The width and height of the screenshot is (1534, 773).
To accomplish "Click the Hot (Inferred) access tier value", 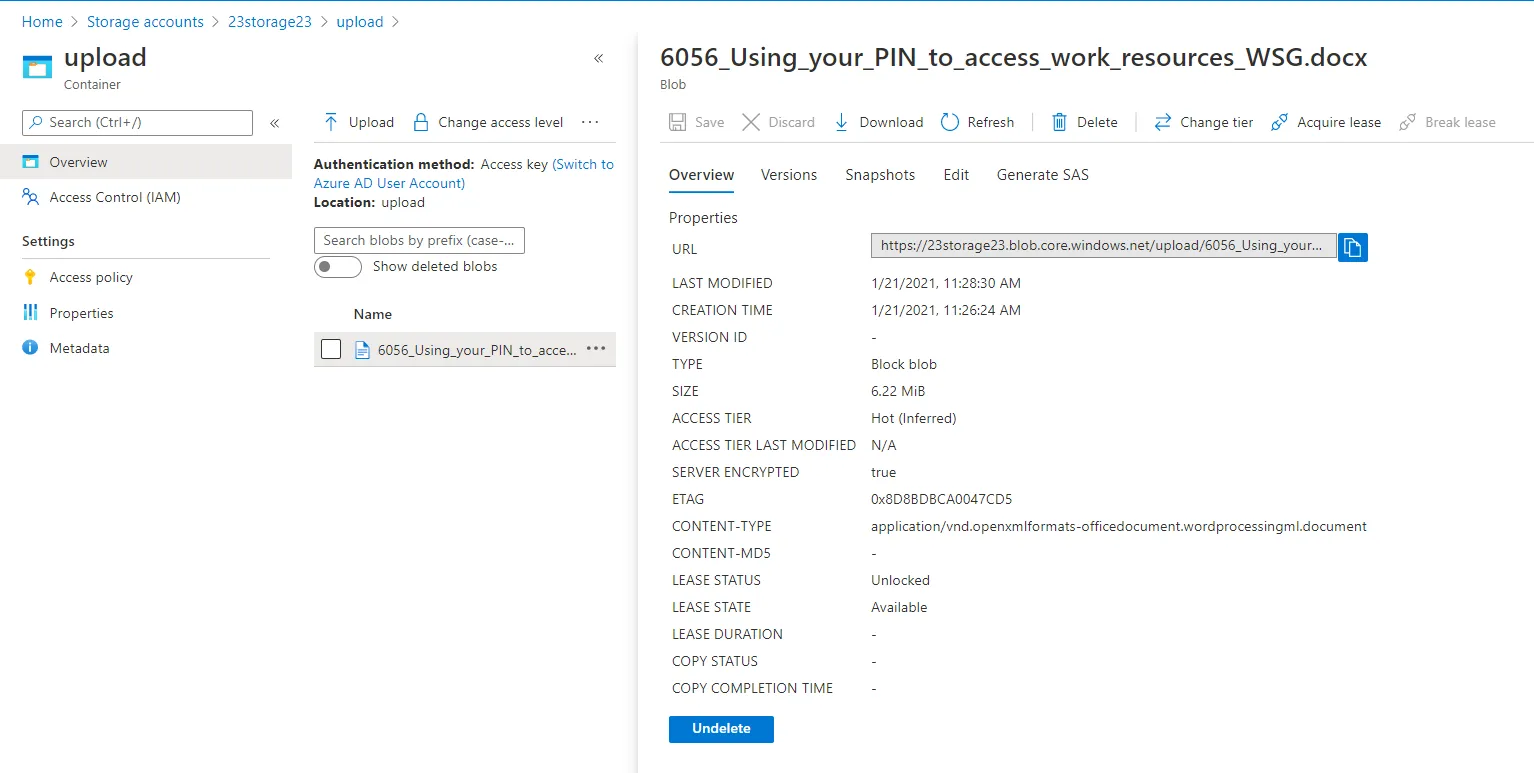I will tap(914, 418).
